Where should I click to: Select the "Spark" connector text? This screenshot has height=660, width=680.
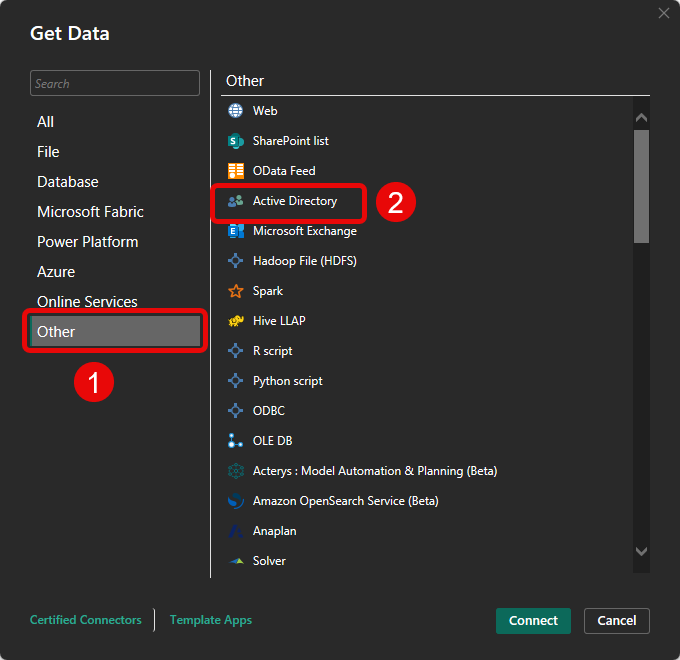click(268, 291)
